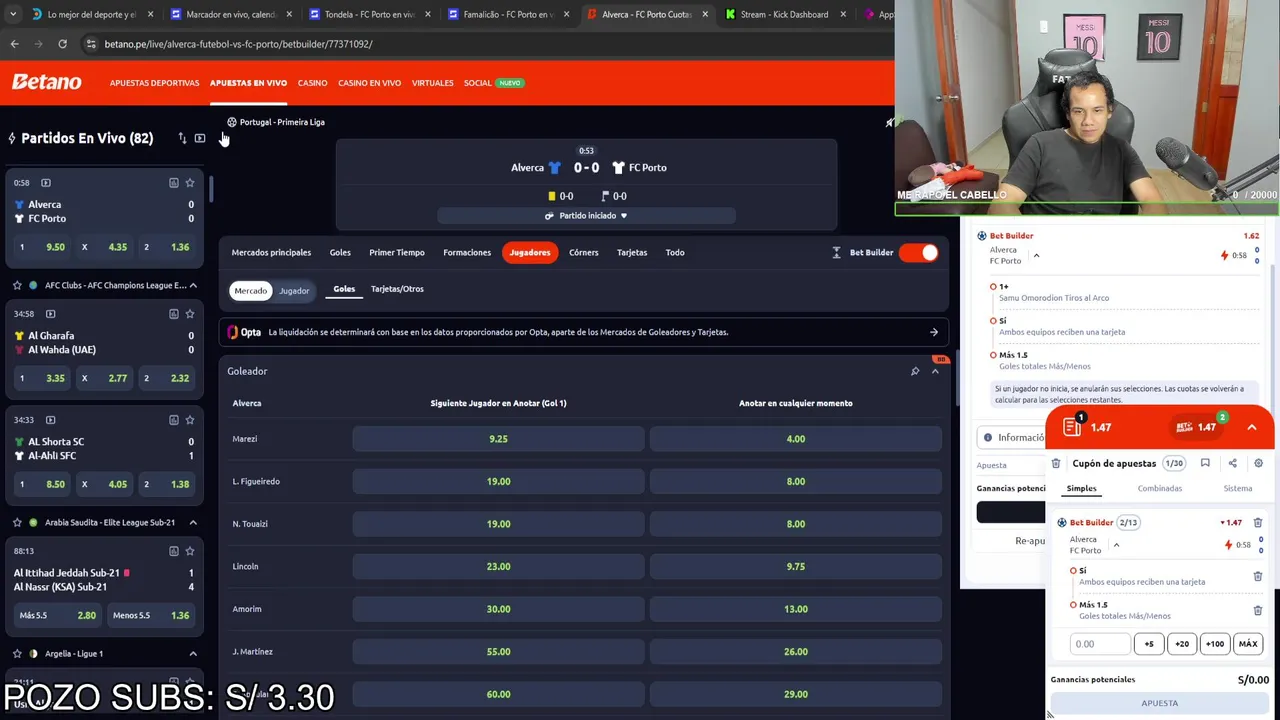
Task: Click the stake amount input field
Action: 1100,644
